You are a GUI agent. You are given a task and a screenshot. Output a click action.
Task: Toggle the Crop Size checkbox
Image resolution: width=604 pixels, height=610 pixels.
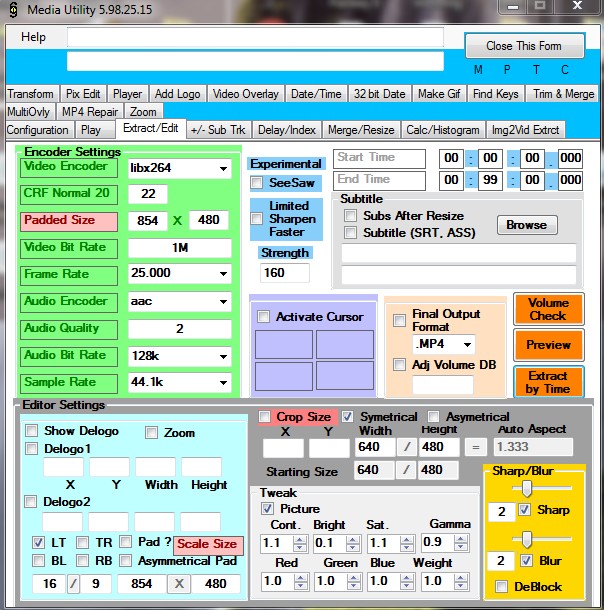[264, 417]
